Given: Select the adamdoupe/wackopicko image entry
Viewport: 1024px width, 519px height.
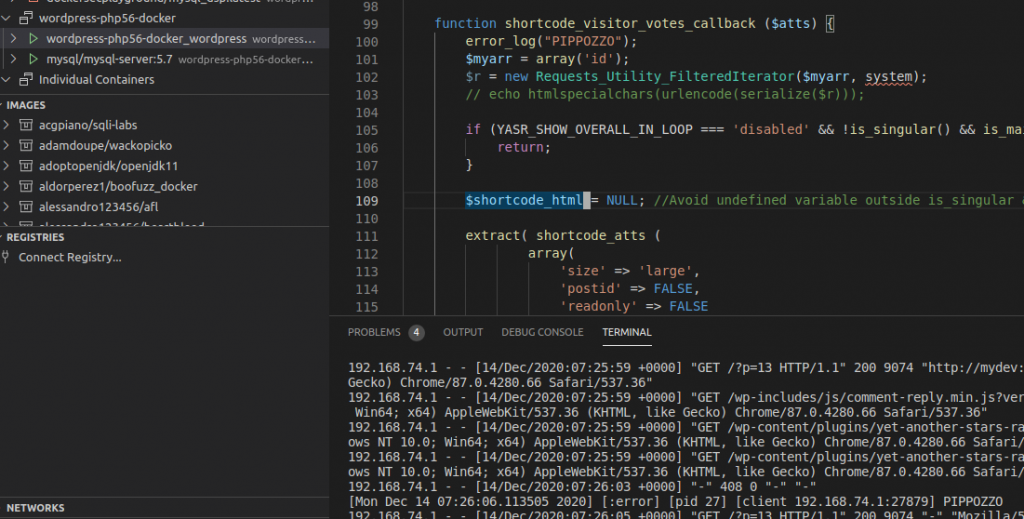Looking at the screenshot, I should coord(165,145).
